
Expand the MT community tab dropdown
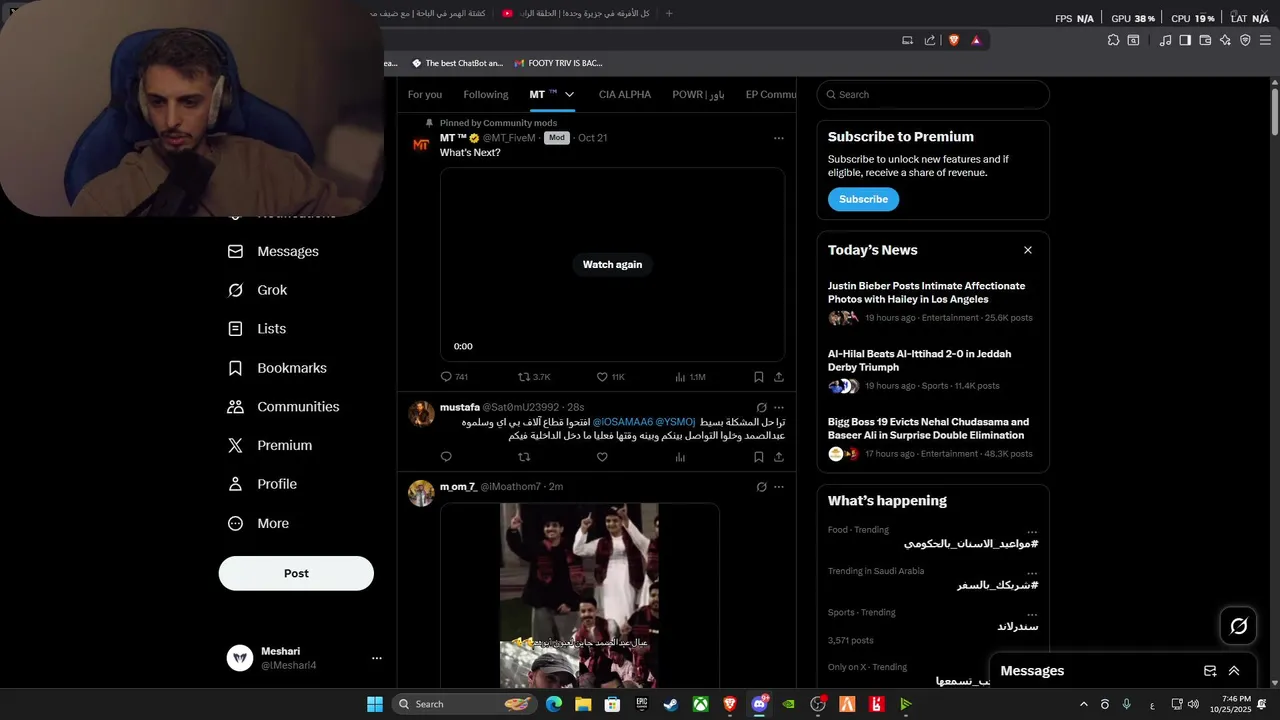tap(569, 94)
